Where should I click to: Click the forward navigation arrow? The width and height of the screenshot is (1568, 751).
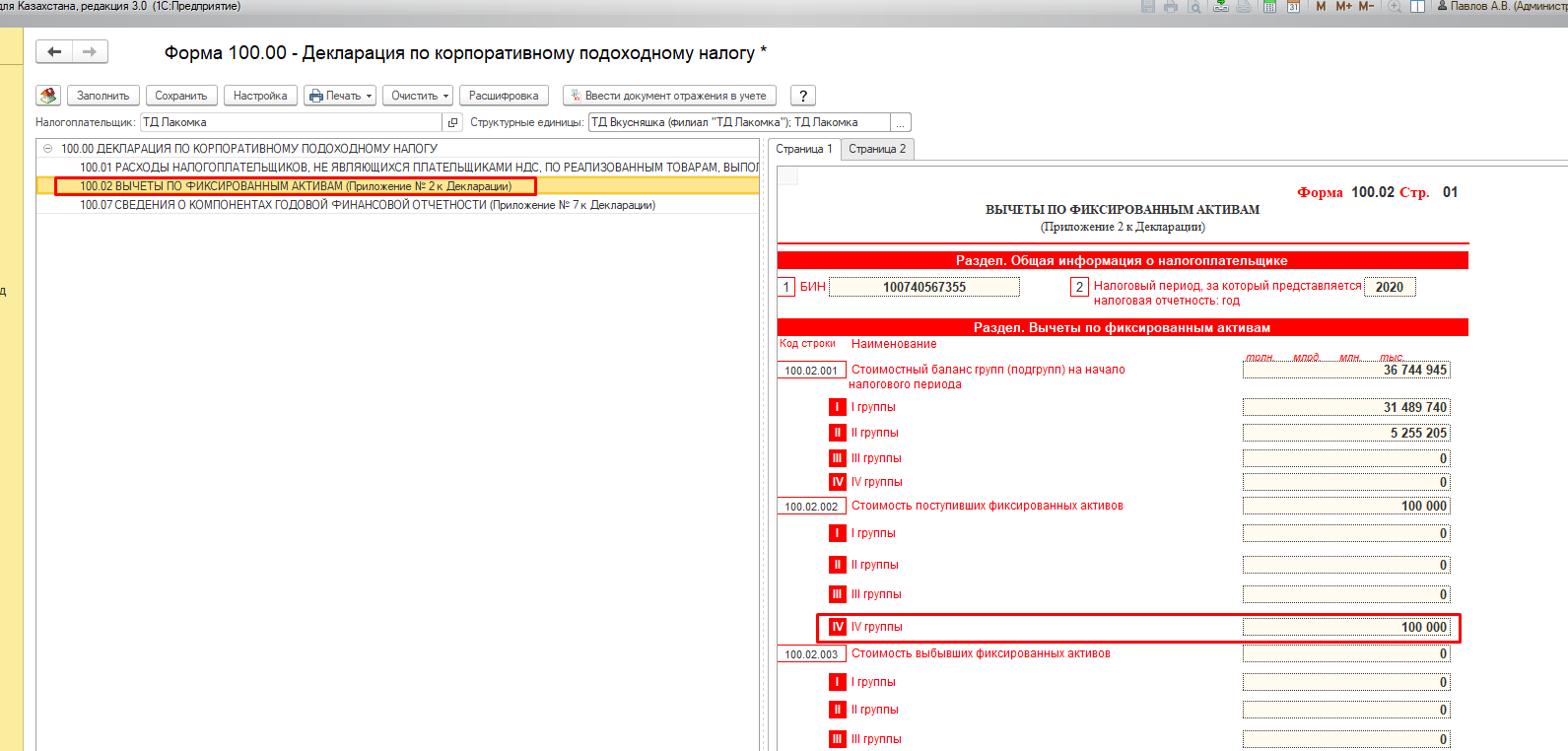(x=90, y=52)
